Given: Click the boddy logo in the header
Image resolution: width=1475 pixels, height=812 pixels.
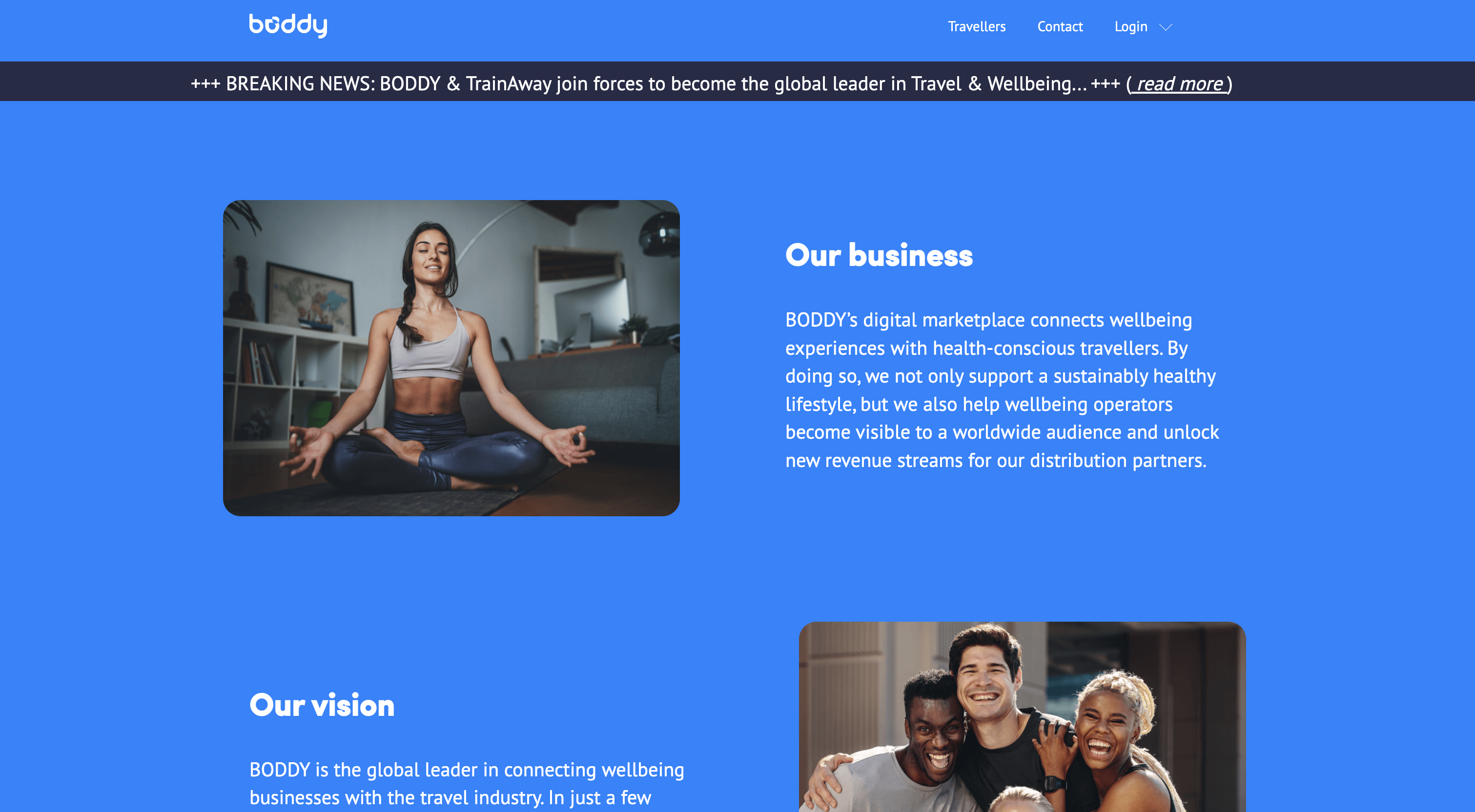Looking at the screenshot, I should pyautogui.click(x=288, y=25).
